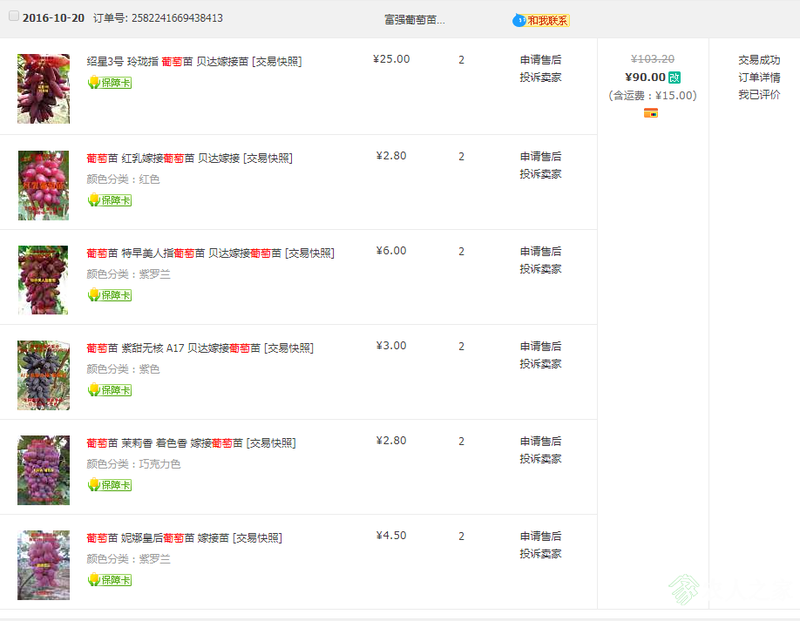Click unit price ¥25.00
The image size is (800, 621).
391,59
